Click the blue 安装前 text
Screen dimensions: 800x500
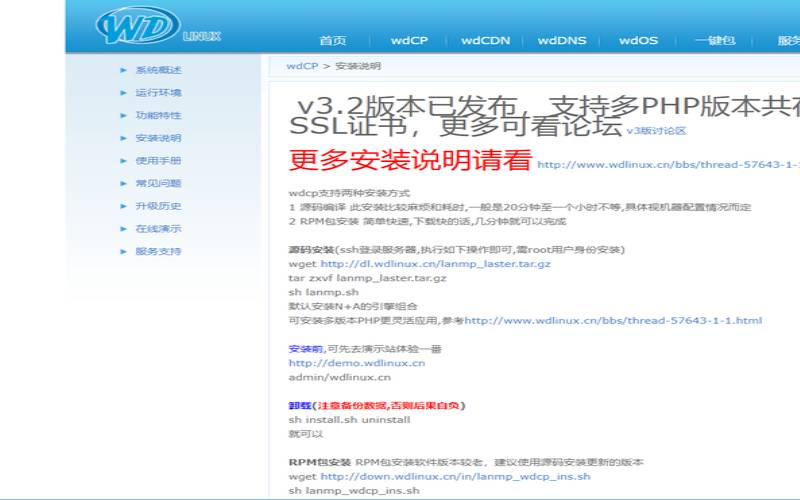(x=306, y=349)
